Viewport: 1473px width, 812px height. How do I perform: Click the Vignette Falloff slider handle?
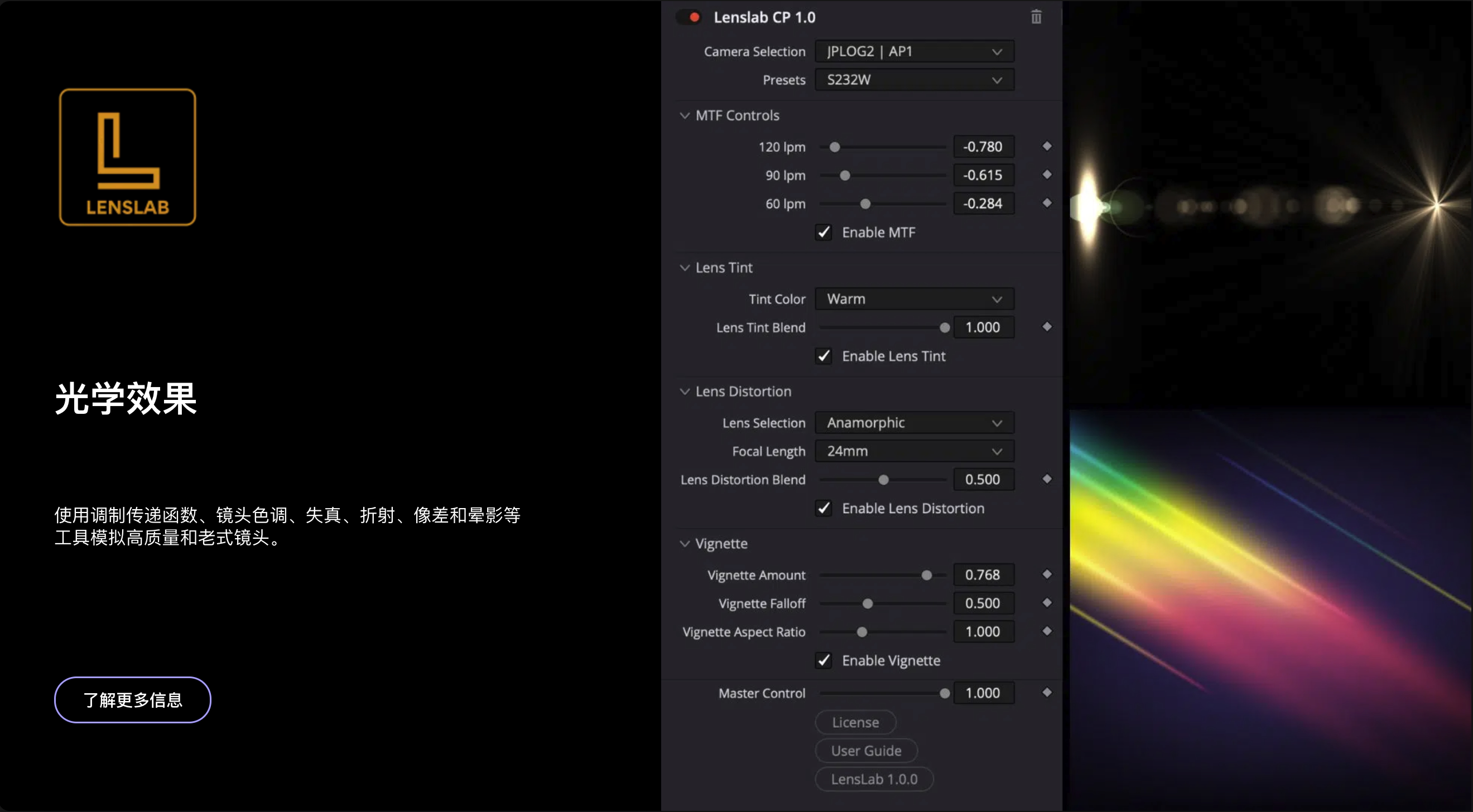click(867, 604)
